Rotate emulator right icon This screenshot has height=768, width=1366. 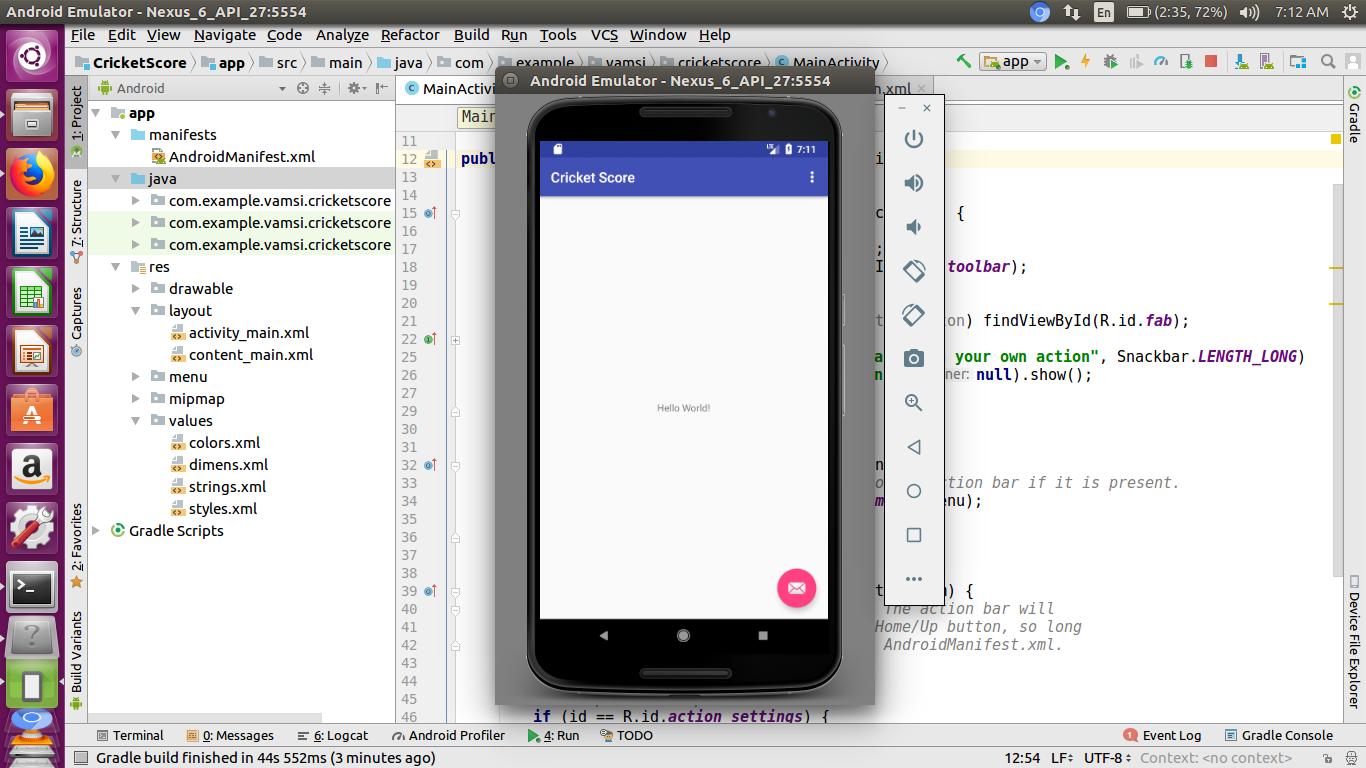(914, 315)
